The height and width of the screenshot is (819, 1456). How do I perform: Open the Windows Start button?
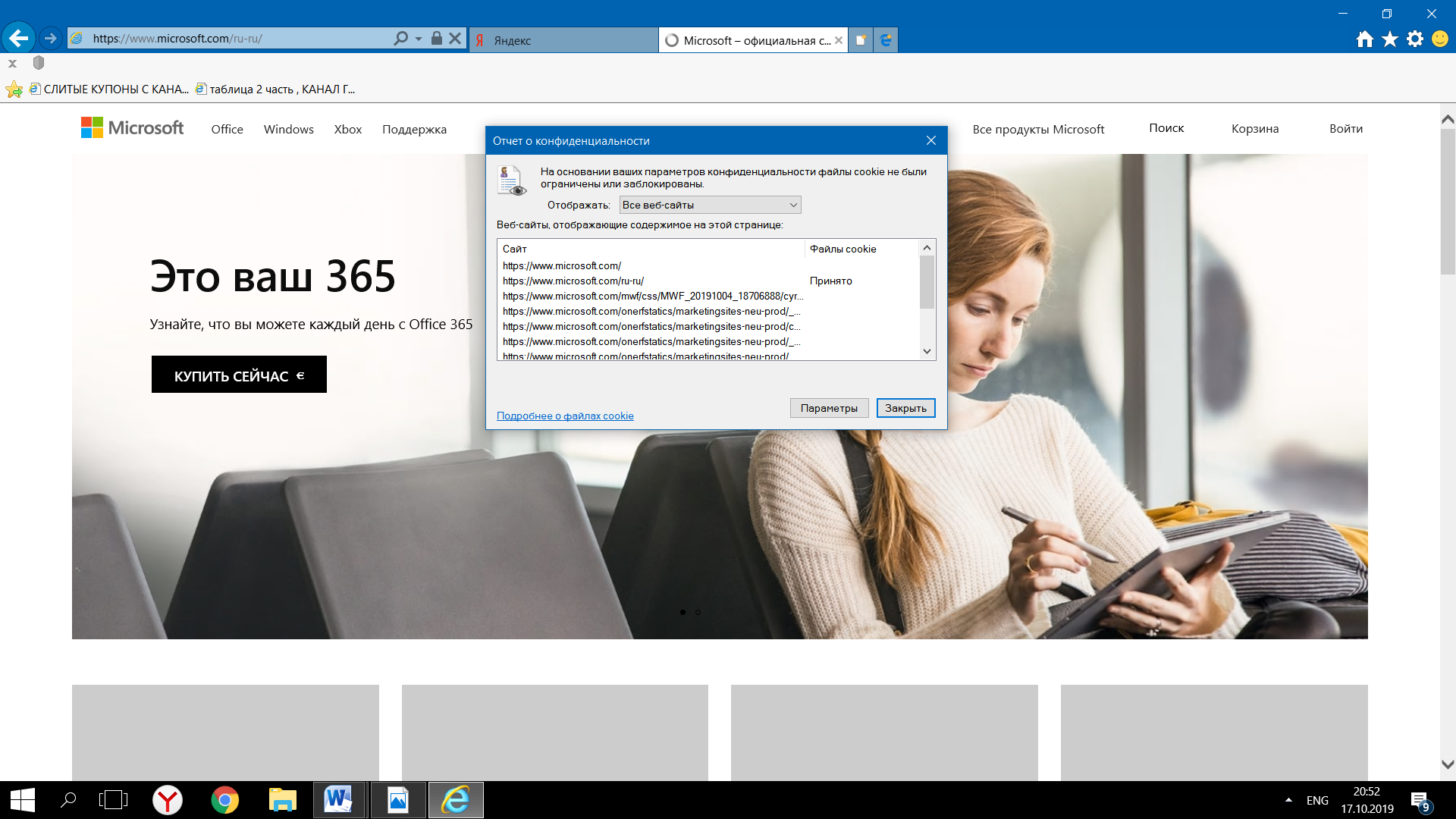[x=22, y=800]
